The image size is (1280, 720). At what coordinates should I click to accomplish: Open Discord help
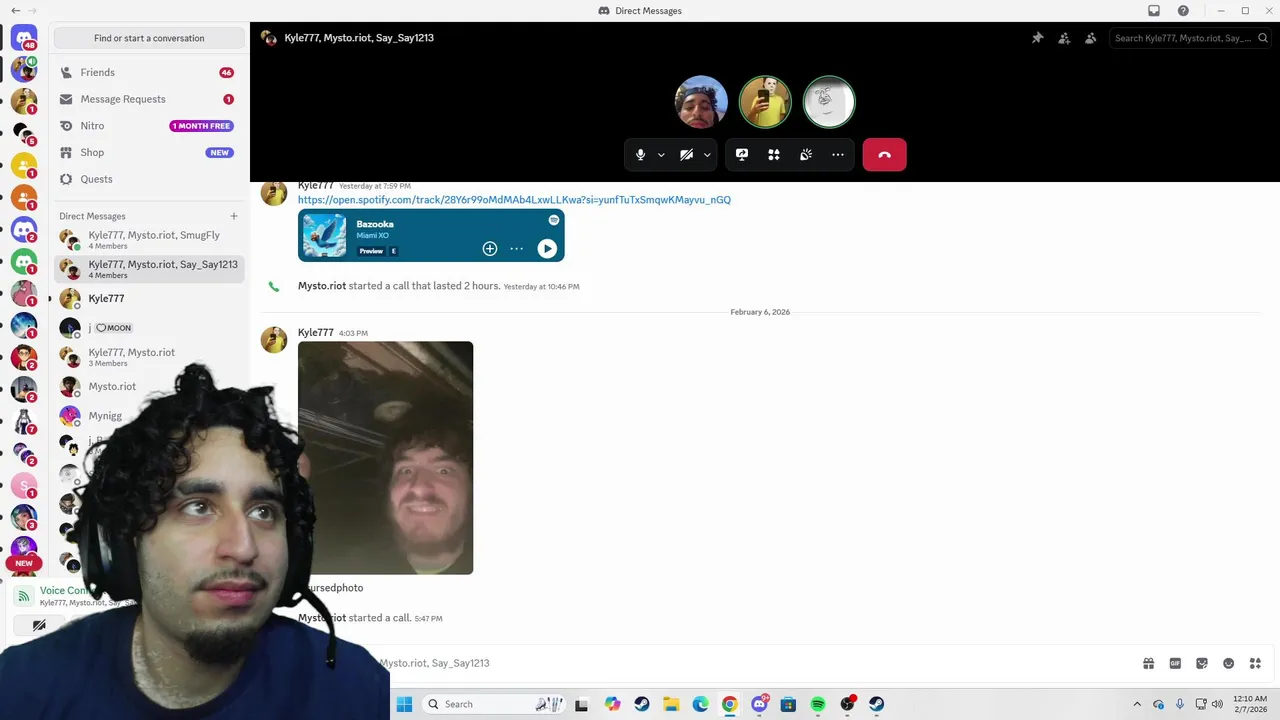(1184, 11)
